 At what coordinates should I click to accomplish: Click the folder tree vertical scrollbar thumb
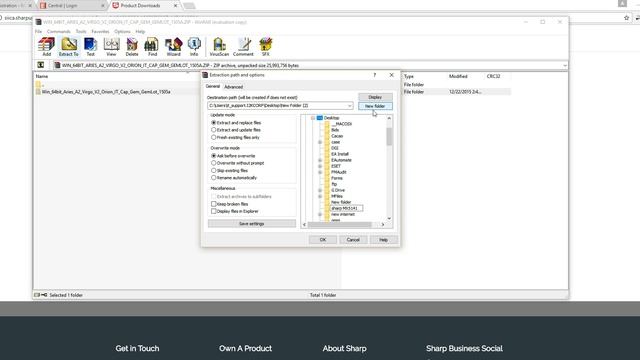(x=389, y=136)
